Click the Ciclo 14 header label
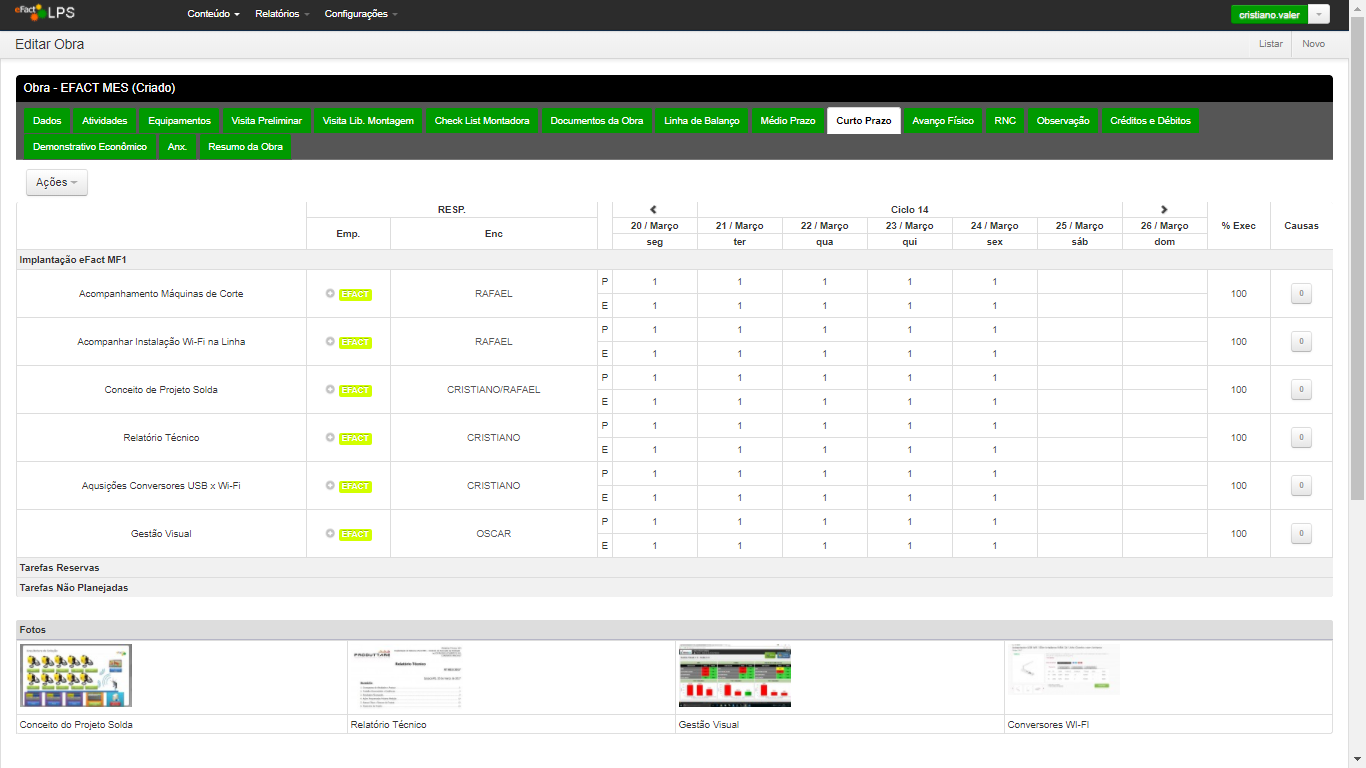This screenshot has width=1366, height=768. (x=910, y=210)
